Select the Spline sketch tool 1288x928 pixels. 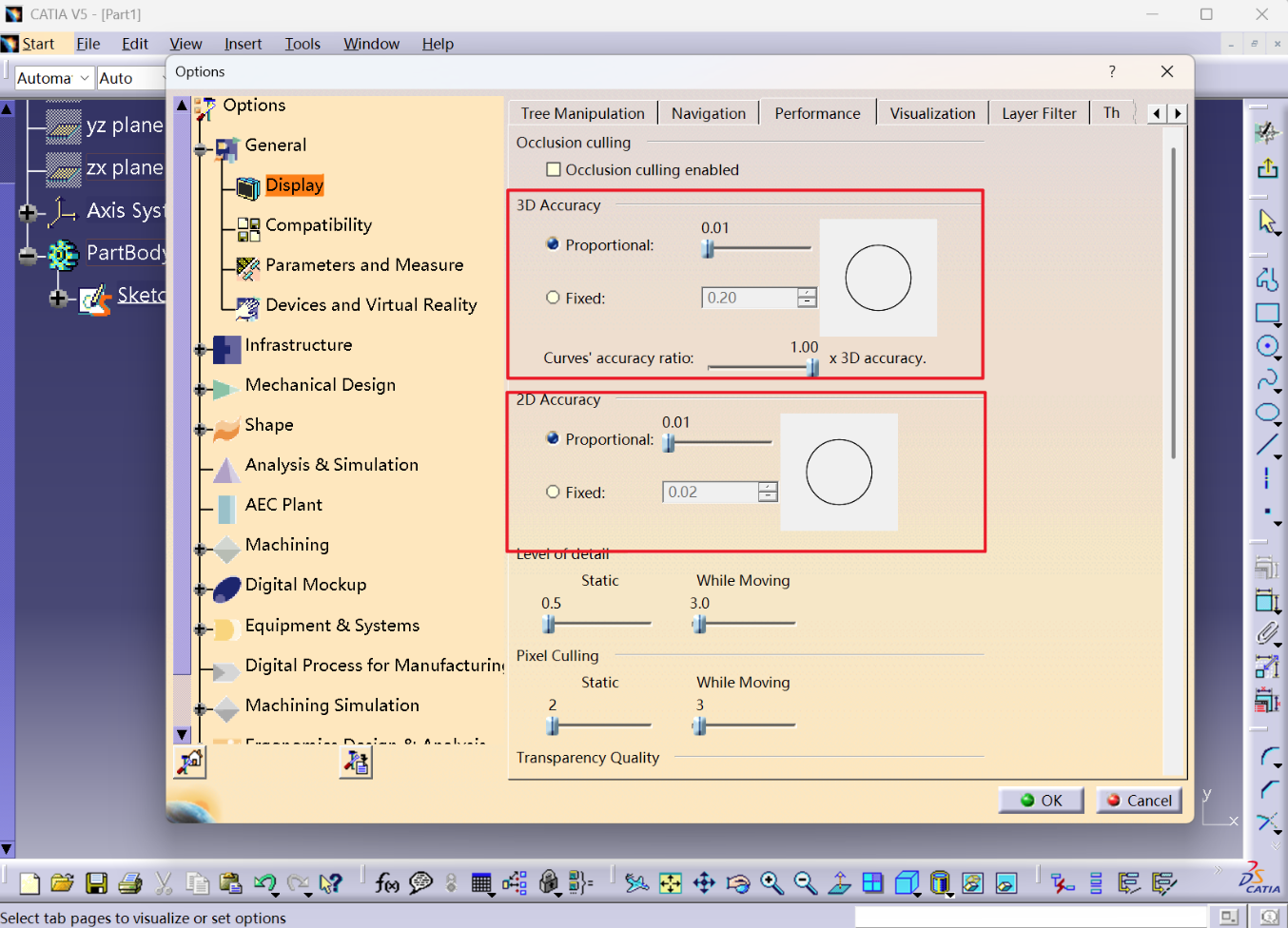click(x=1267, y=379)
